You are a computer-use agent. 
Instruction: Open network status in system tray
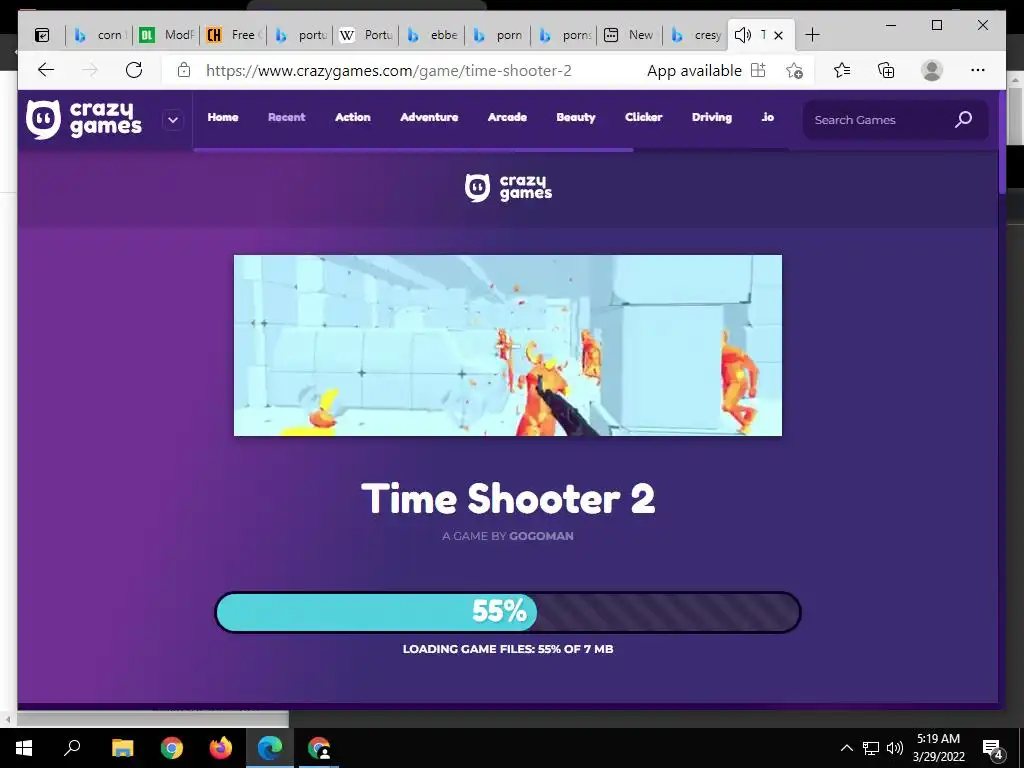tap(871, 748)
